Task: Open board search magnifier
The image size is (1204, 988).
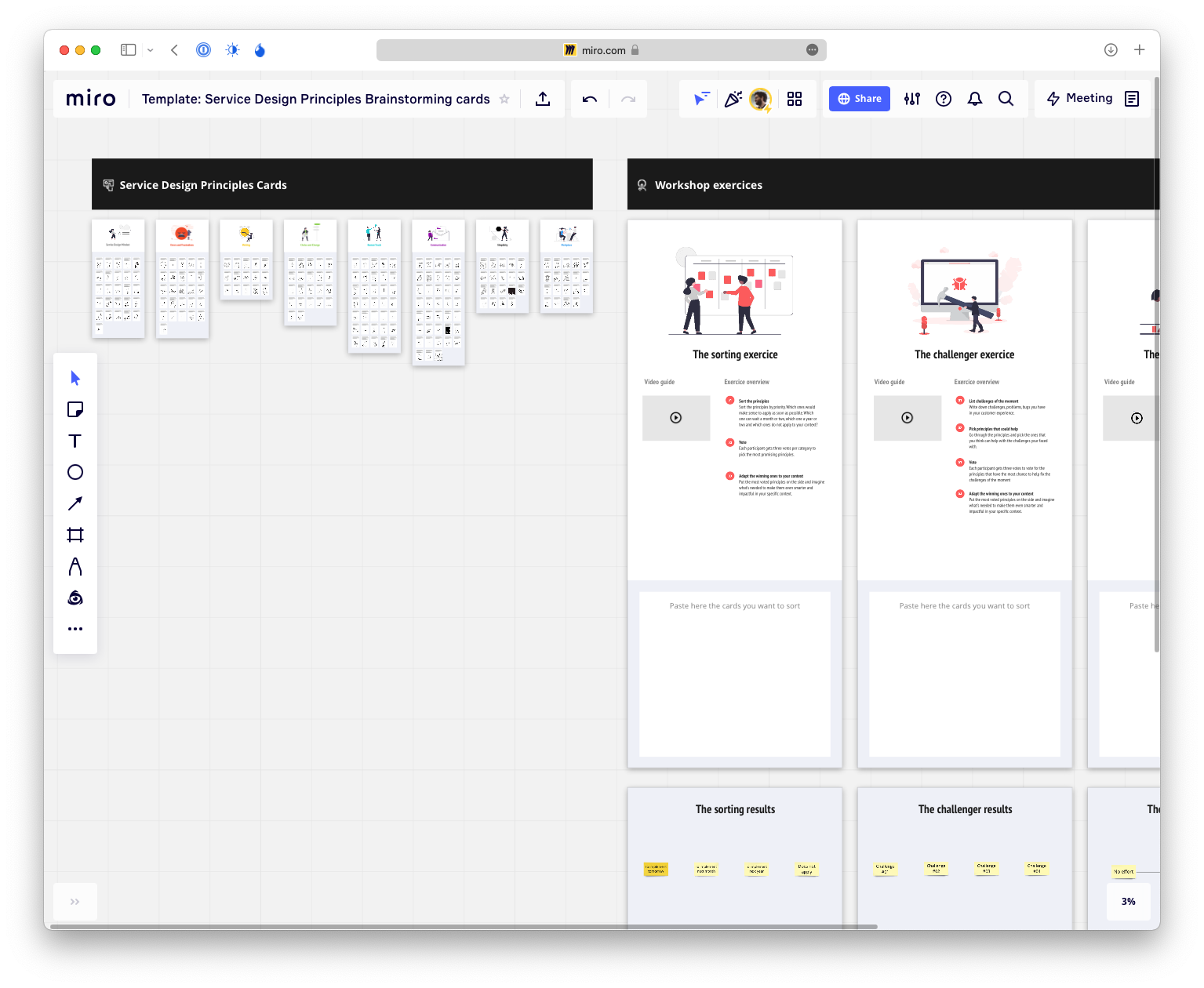Action: point(1006,99)
